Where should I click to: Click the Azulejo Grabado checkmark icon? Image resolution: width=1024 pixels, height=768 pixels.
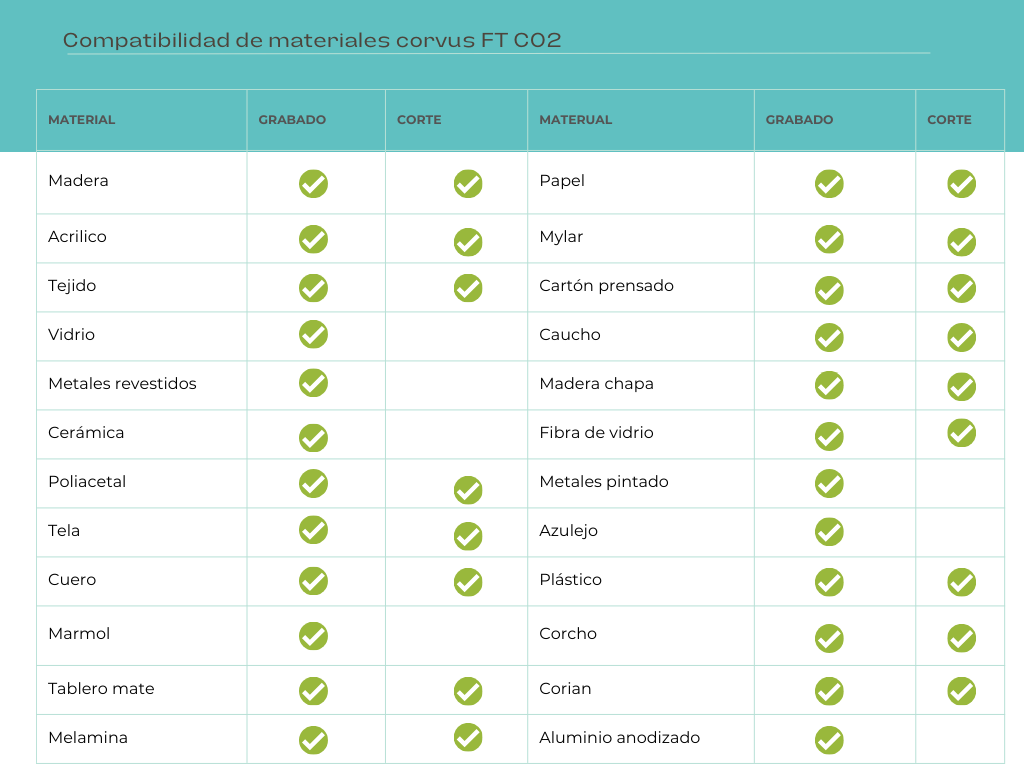click(829, 532)
